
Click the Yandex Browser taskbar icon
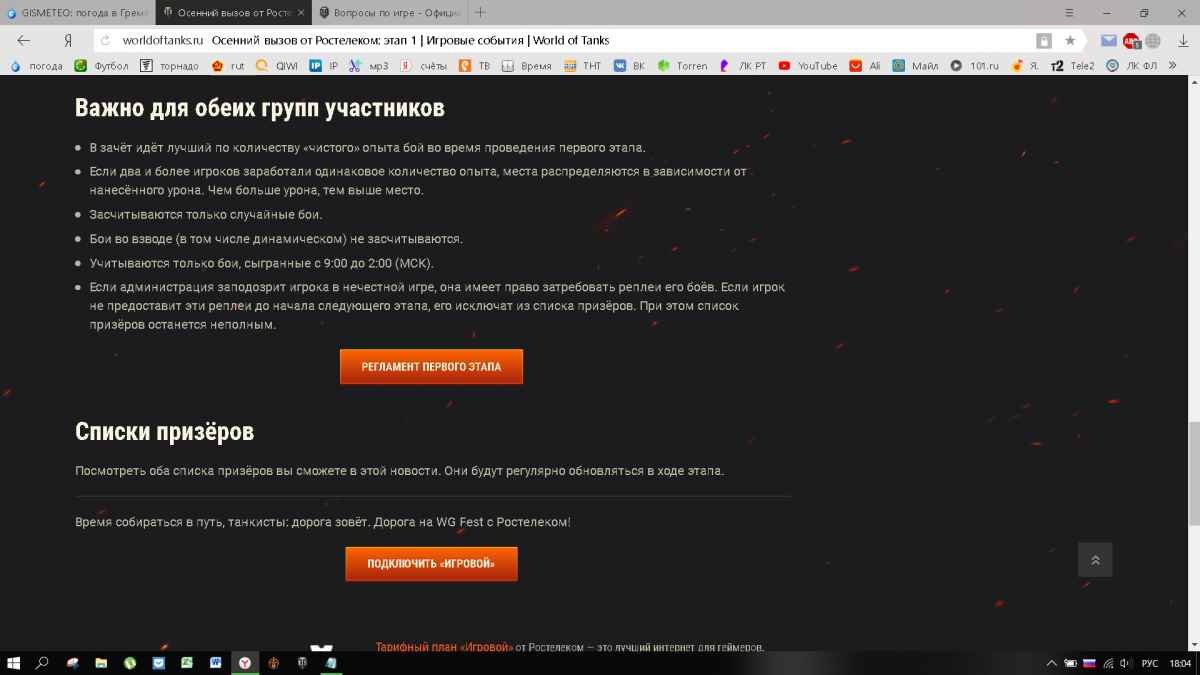click(244, 663)
